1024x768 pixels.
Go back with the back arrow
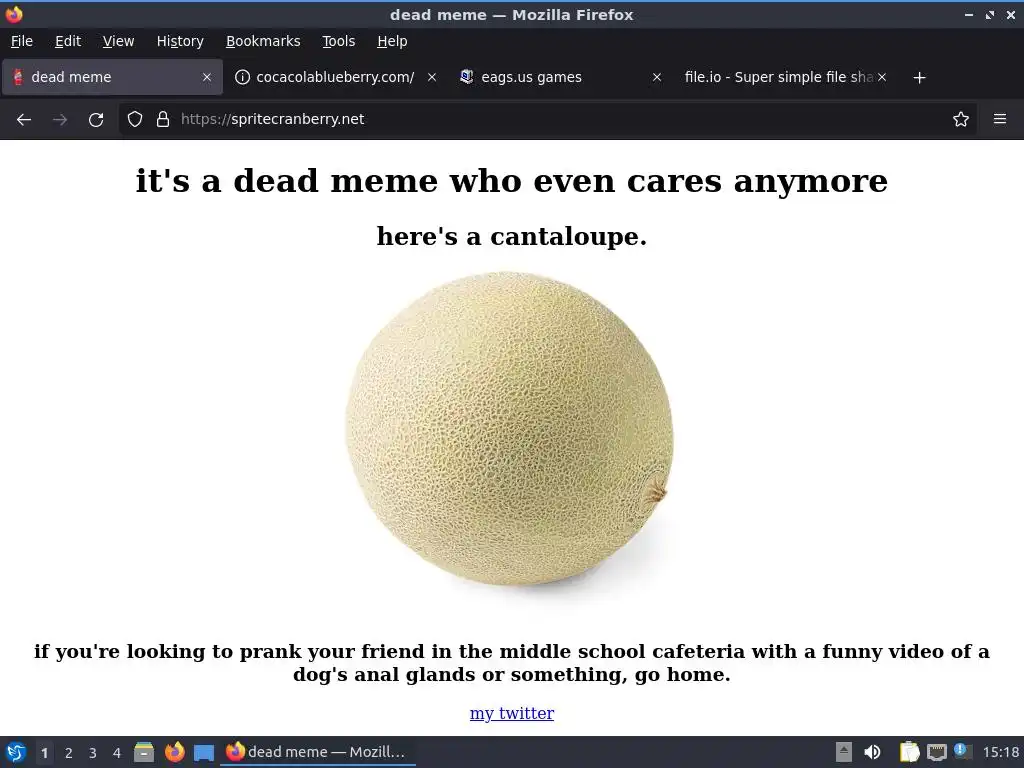click(x=24, y=120)
